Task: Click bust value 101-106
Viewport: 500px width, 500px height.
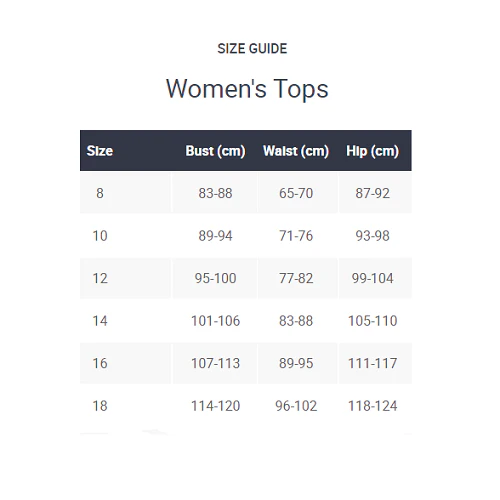Action: 215,321
